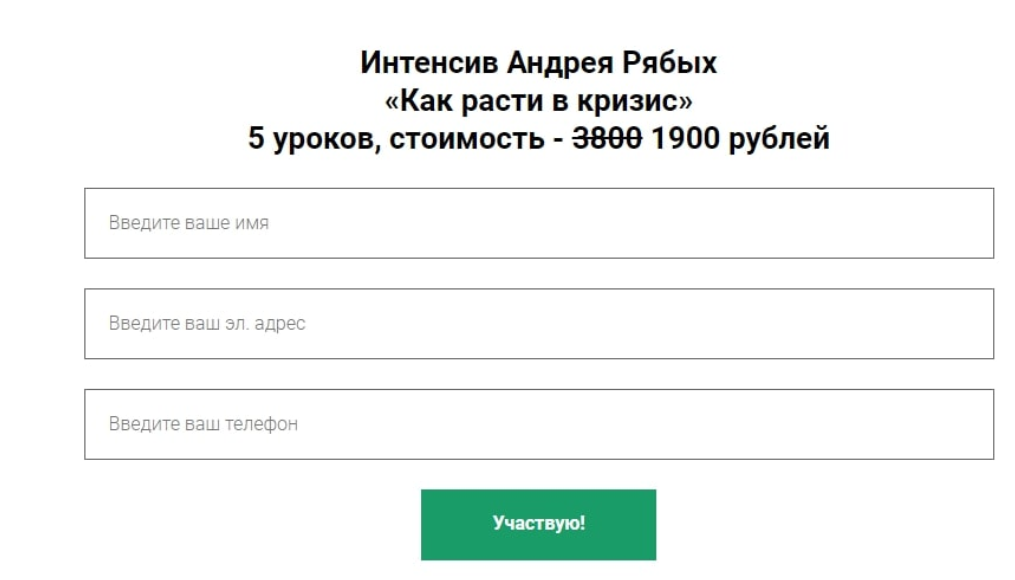The image size is (1015, 580).
Task: Click the word 'рублей' after the price
Action: tap(779, 139)
